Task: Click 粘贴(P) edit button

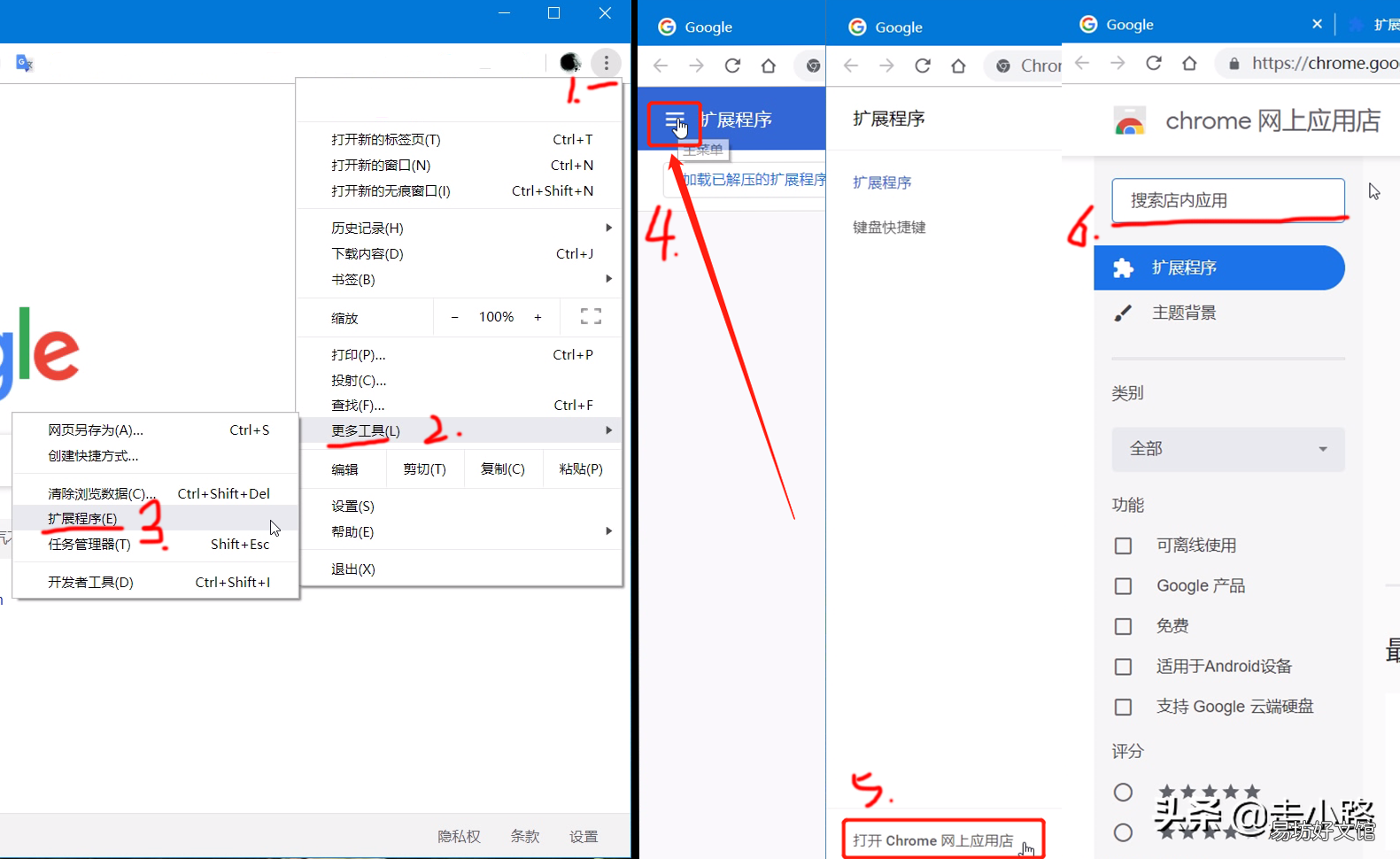Action: (x=581, y=468)
